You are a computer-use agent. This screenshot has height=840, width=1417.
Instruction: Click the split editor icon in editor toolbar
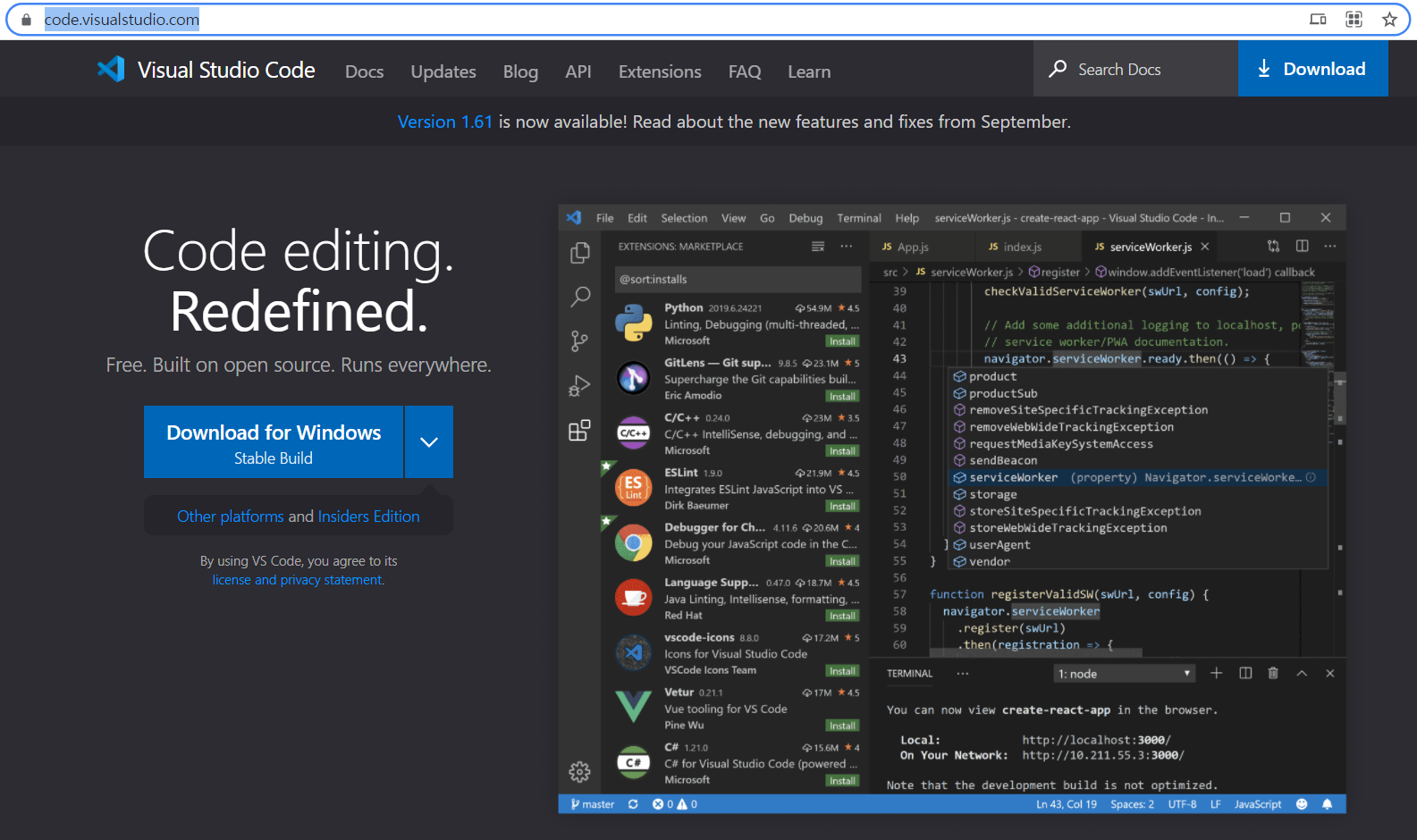pos(1303,246)
